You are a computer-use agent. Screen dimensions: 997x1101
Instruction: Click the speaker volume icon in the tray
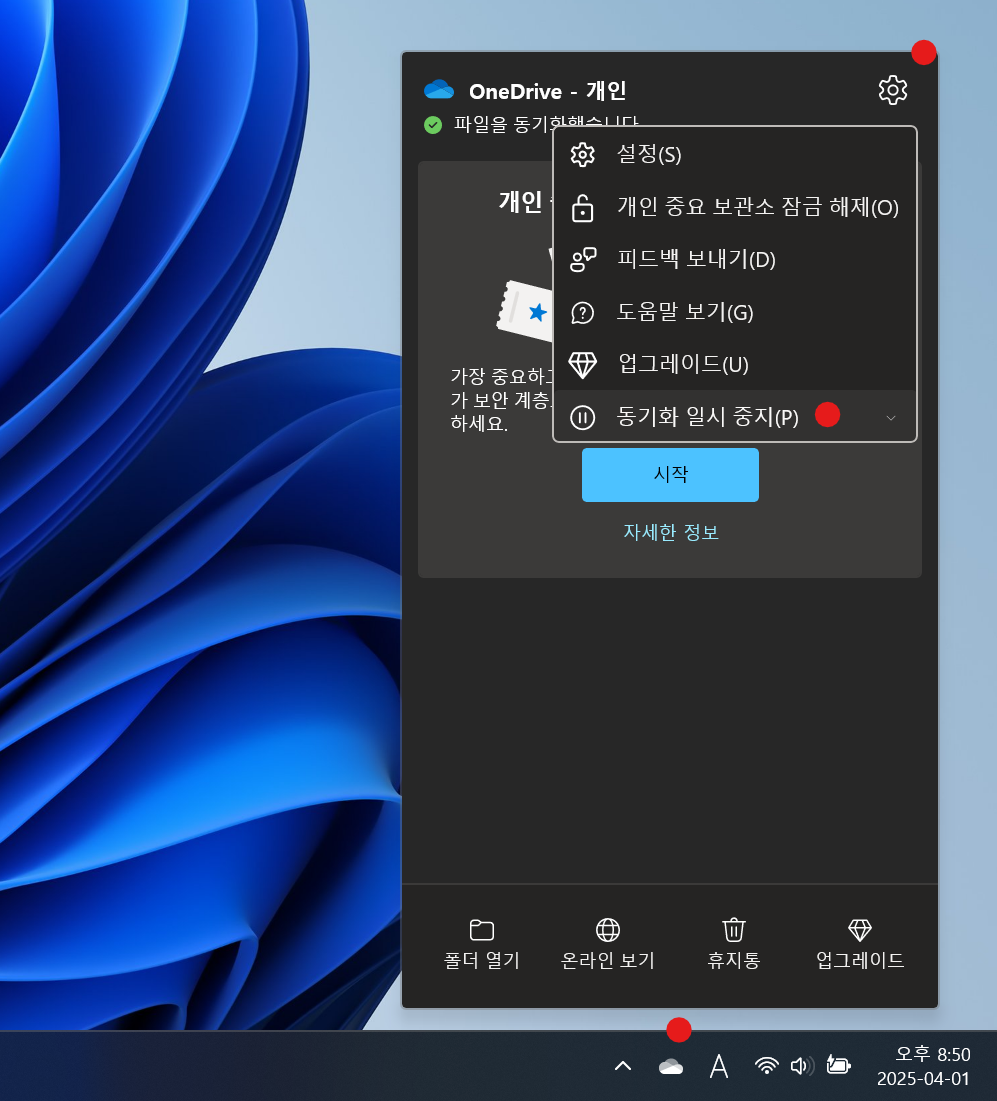tap(802, 1066)
